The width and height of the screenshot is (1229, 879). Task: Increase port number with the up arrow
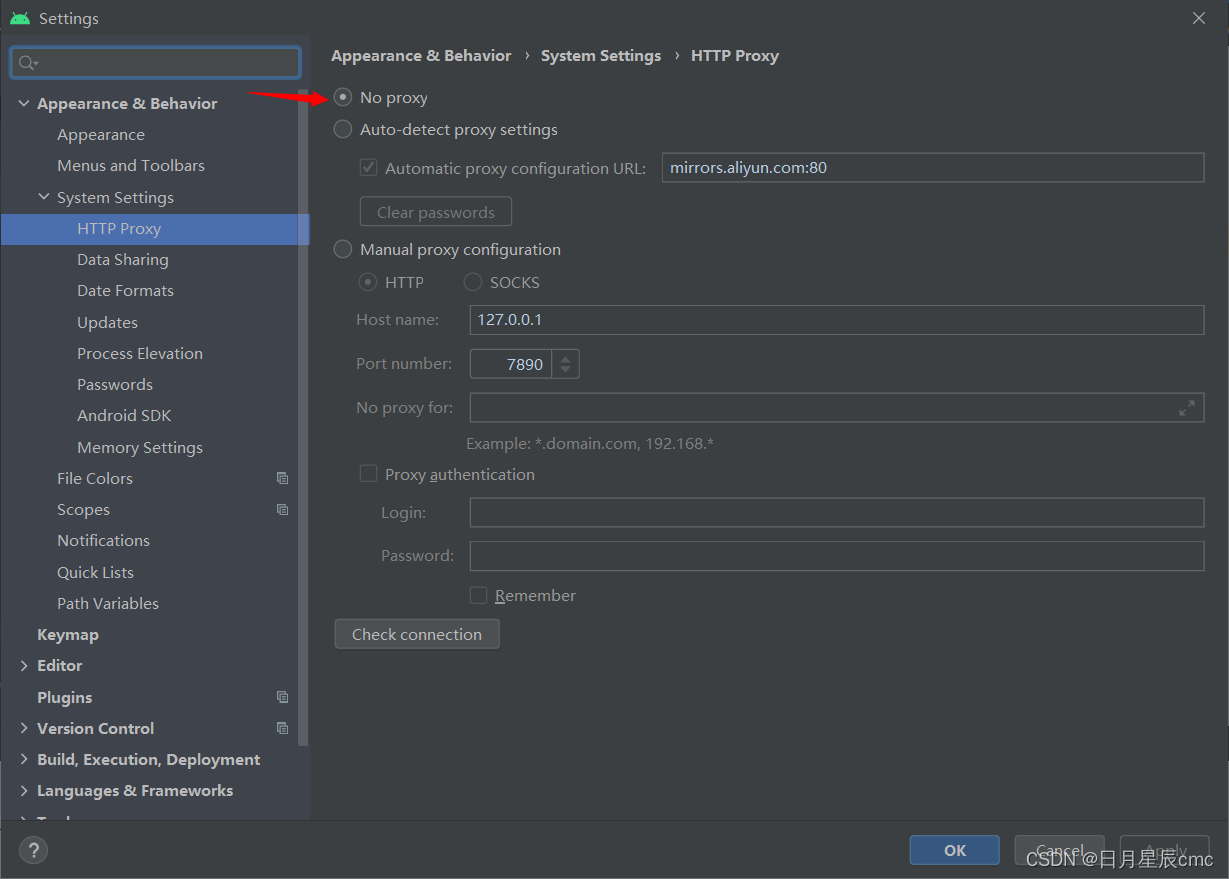[566, 357]
